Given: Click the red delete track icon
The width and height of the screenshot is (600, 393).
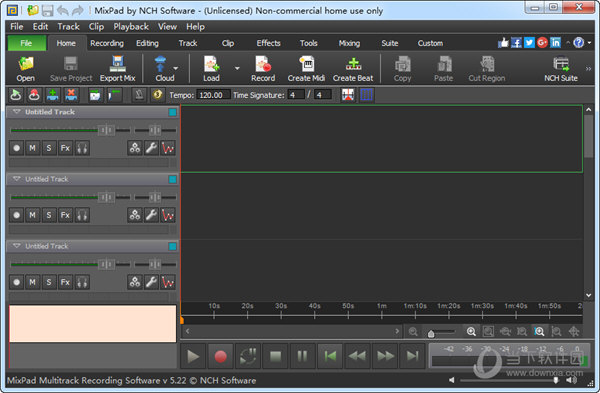Looking at the screenshot, I should click(x=71, y=95).
